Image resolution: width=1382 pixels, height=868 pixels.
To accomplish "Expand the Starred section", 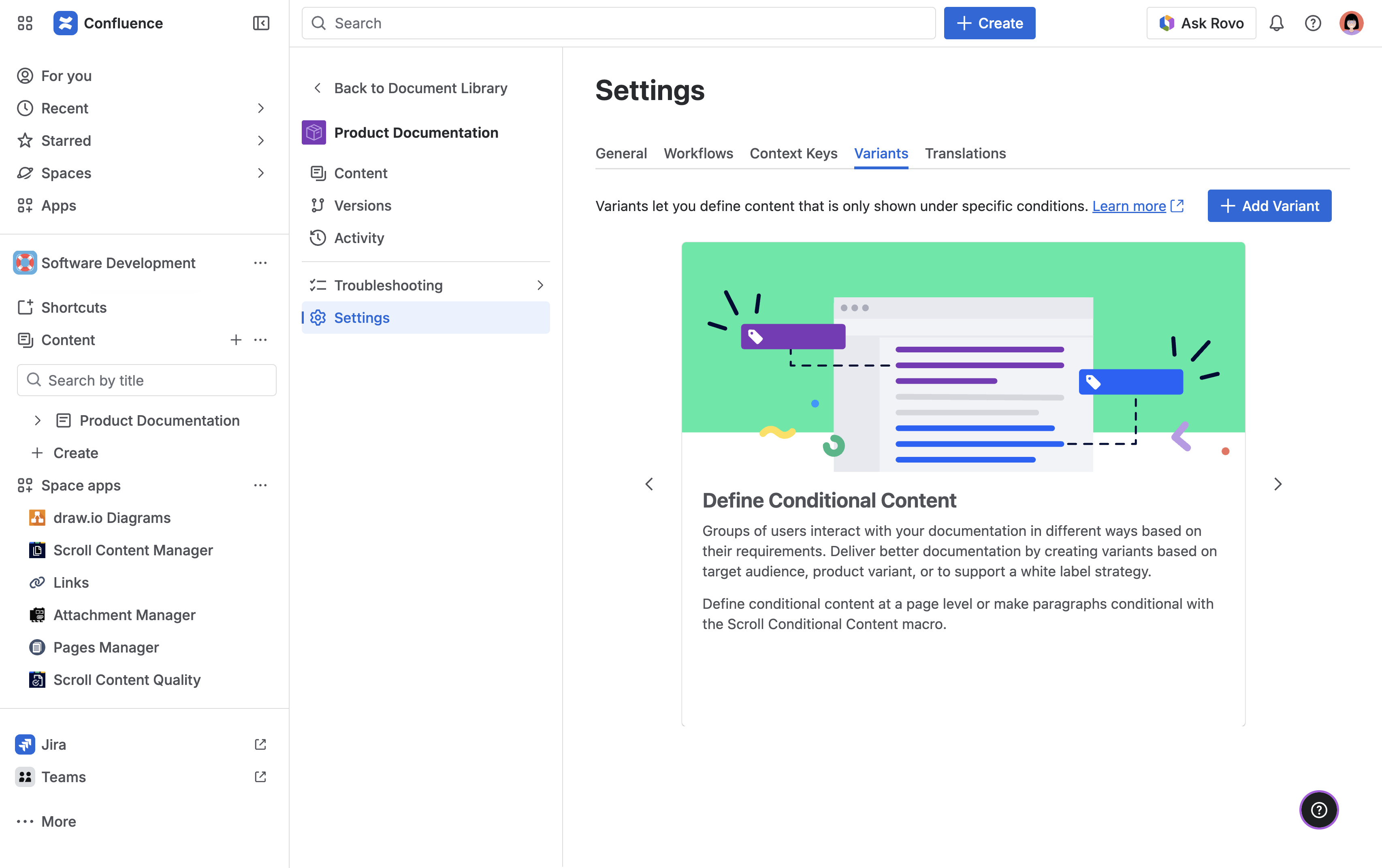I will click(x=260, y=141).
